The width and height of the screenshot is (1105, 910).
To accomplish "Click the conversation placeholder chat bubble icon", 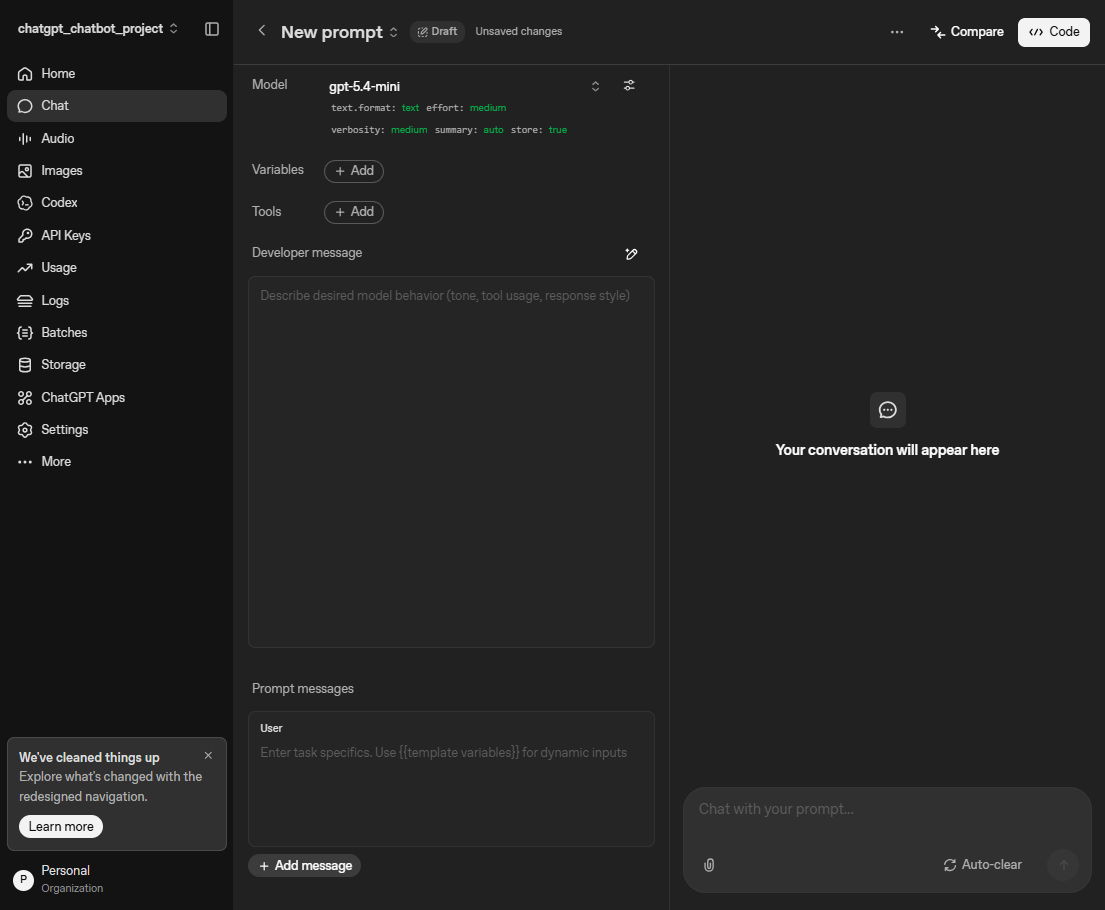I will tap(887, 410).
